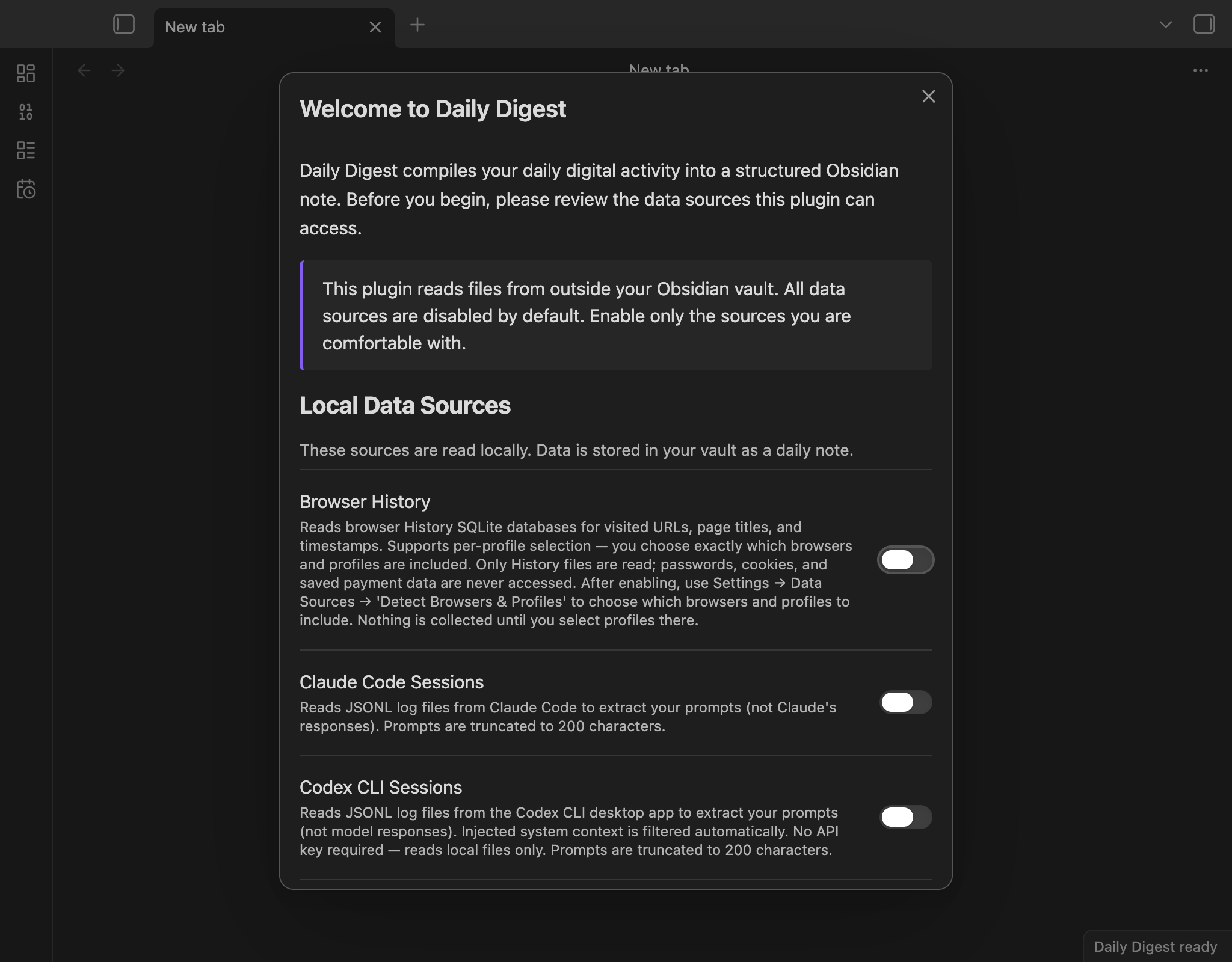Toggle the right sidebar panel icon
1232x962 pixels.
coord(1204,24)
